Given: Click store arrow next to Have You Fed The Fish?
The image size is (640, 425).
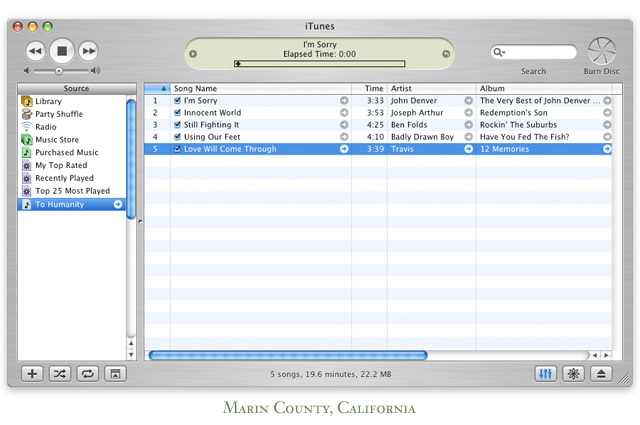Looking at the screenshot, I should click(607, 137).
